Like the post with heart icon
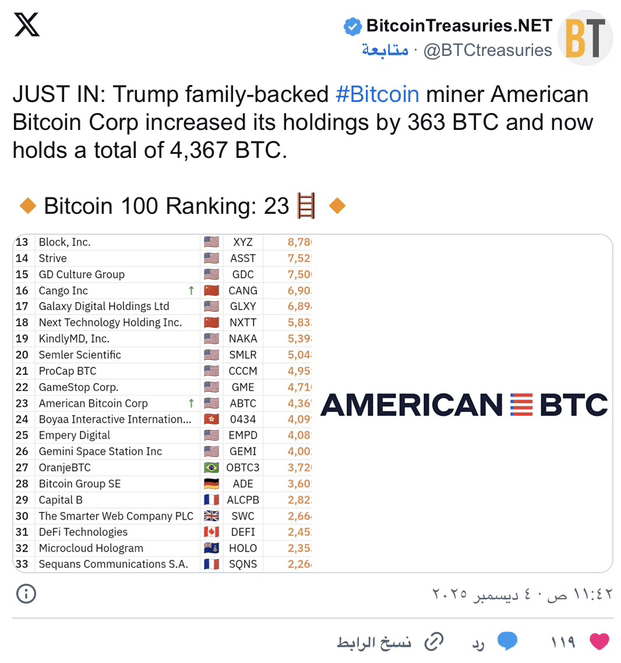This screenshot has width=621, height=663. click(x=599, y=641)
